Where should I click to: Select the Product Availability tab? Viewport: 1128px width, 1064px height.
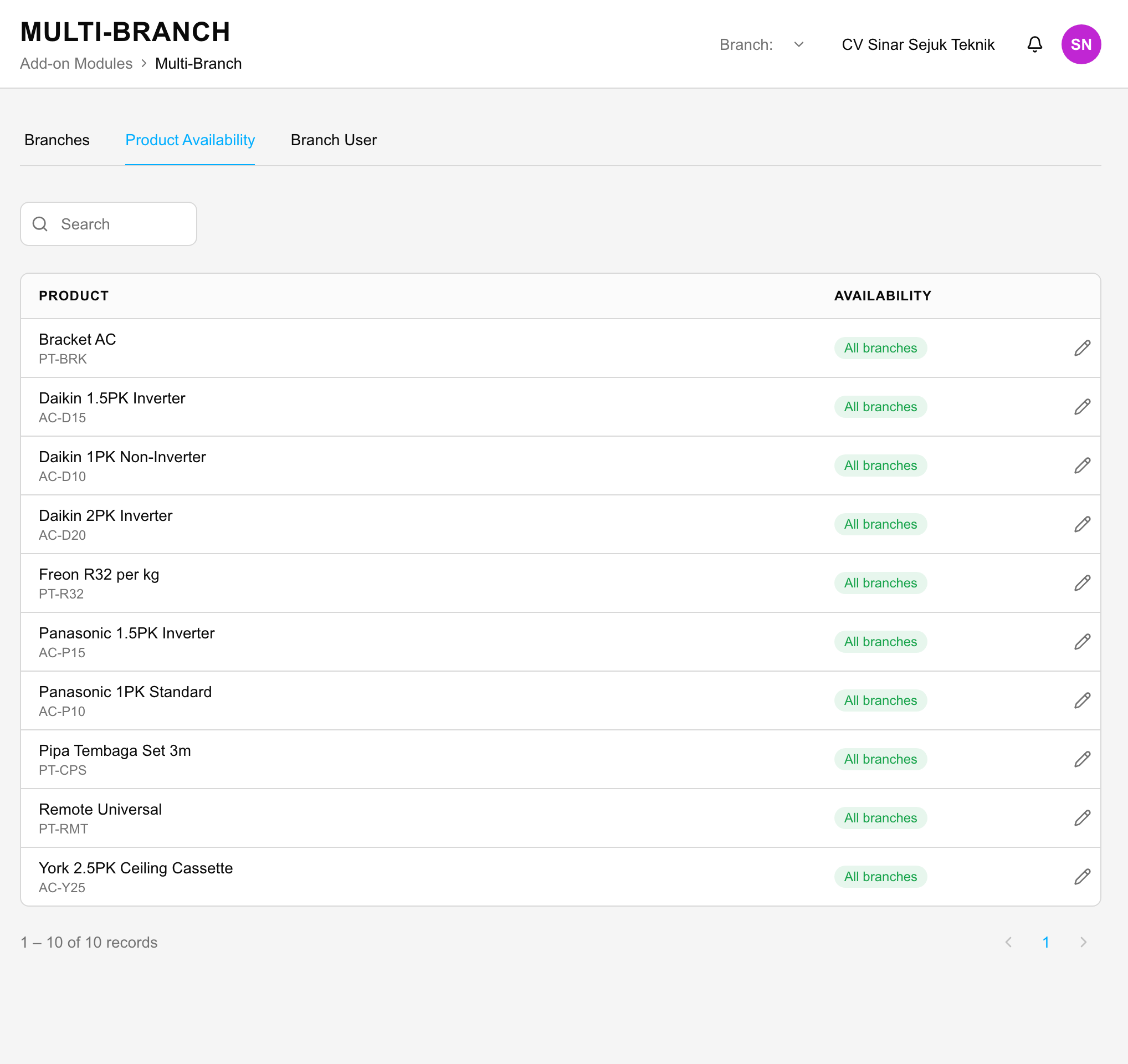(190, 140)
